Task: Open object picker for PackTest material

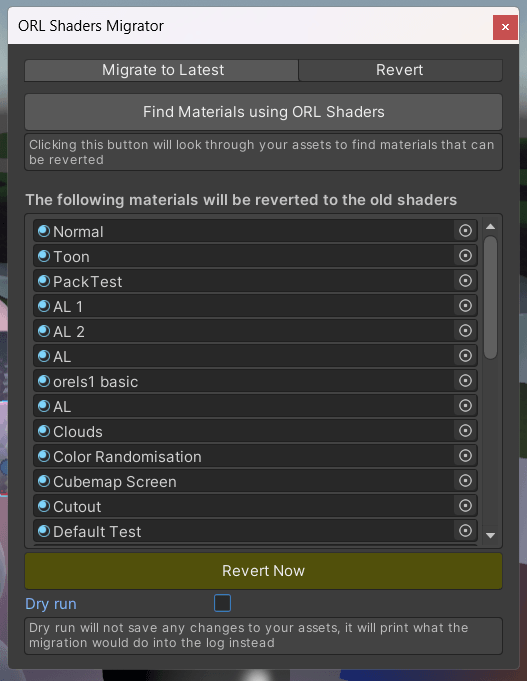Action: coord(465,281)
